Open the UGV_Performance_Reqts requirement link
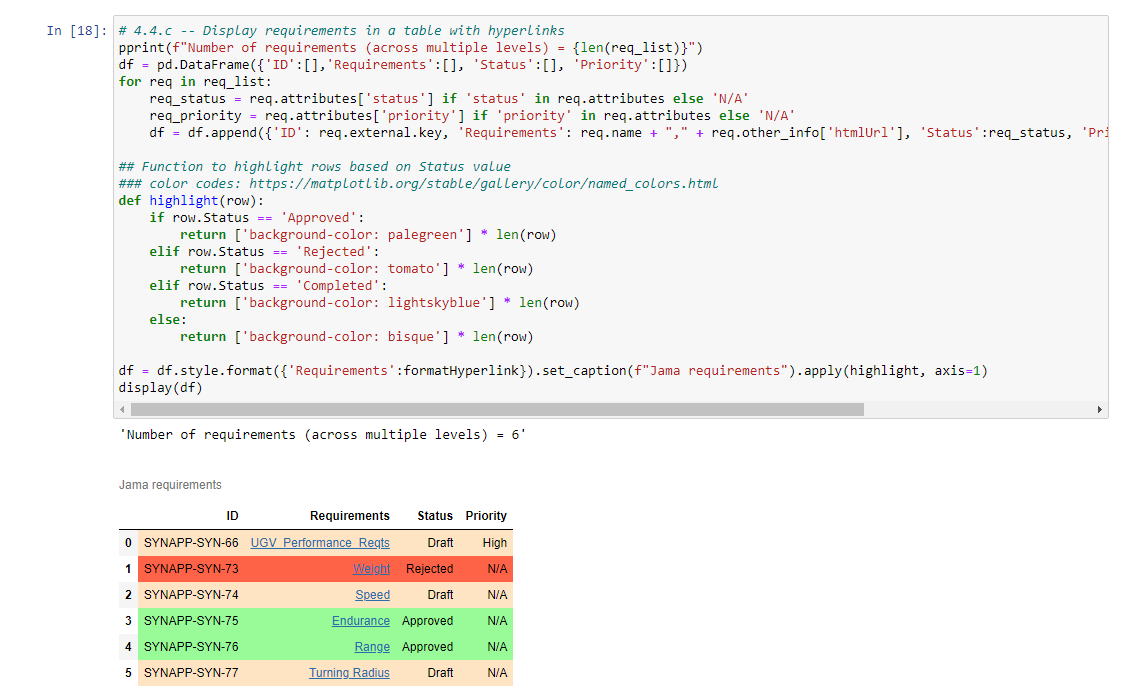The image size is (1121, 696). pyautogui.click(x=320, y=543)
